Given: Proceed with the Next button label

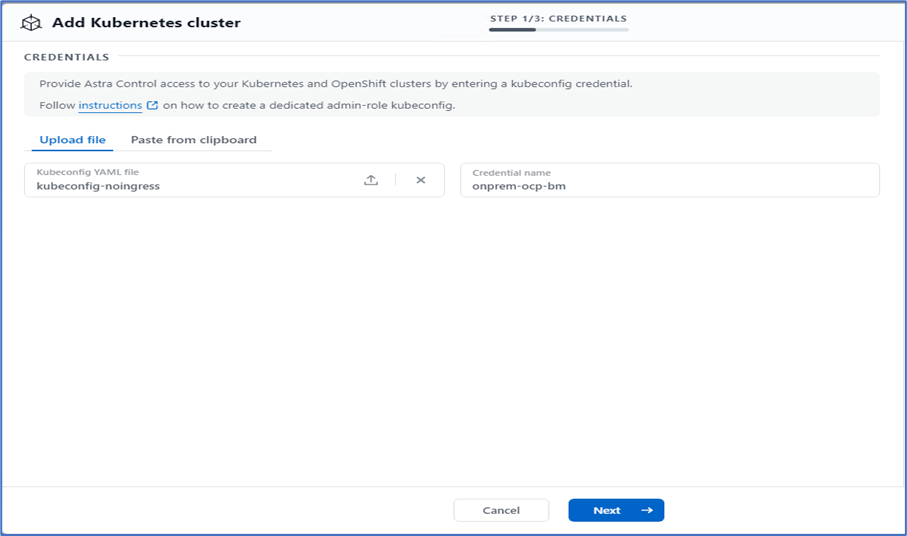Looking at the screenshot, I should (606, 510).
